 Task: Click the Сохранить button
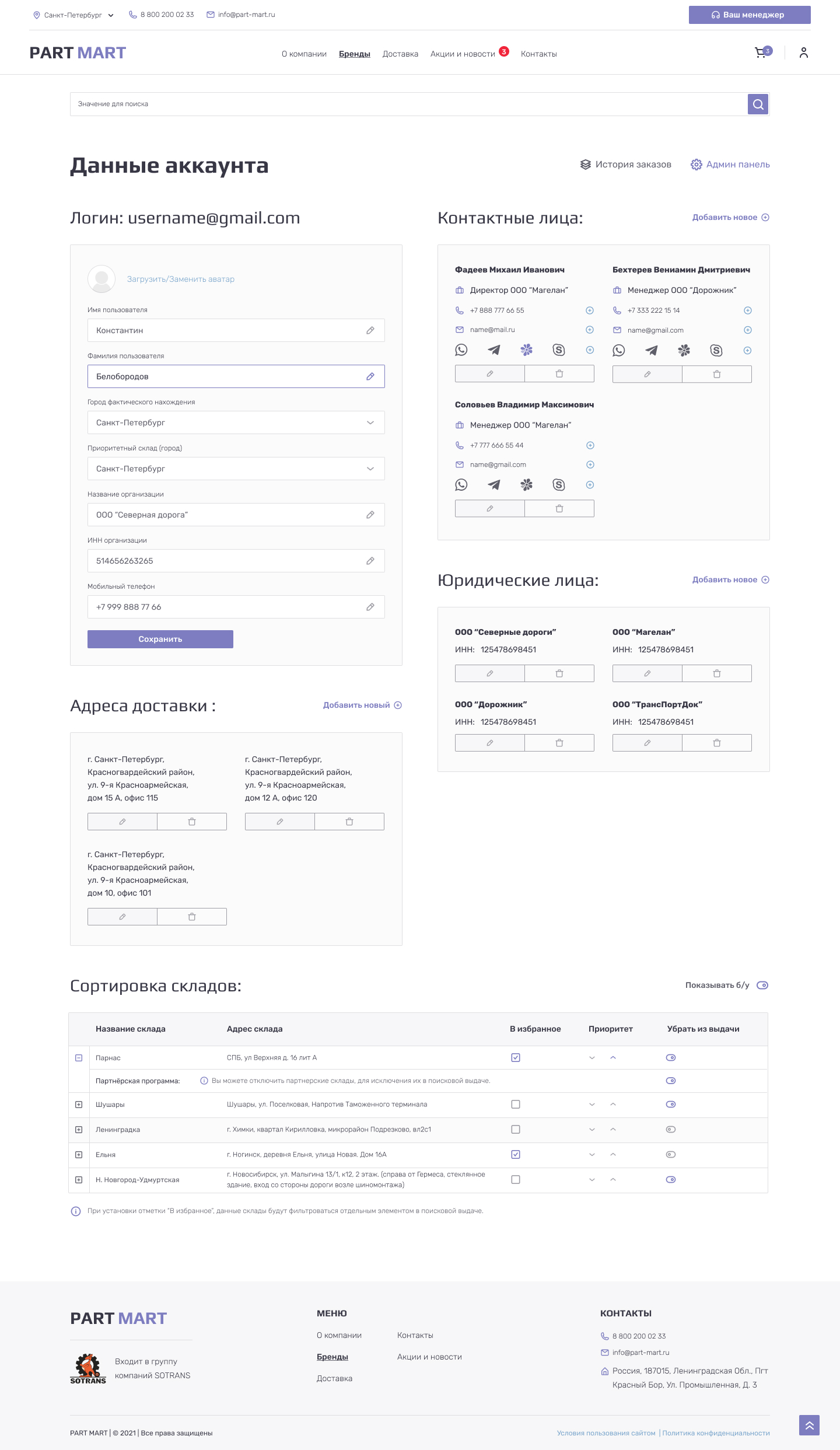point(160,639)
